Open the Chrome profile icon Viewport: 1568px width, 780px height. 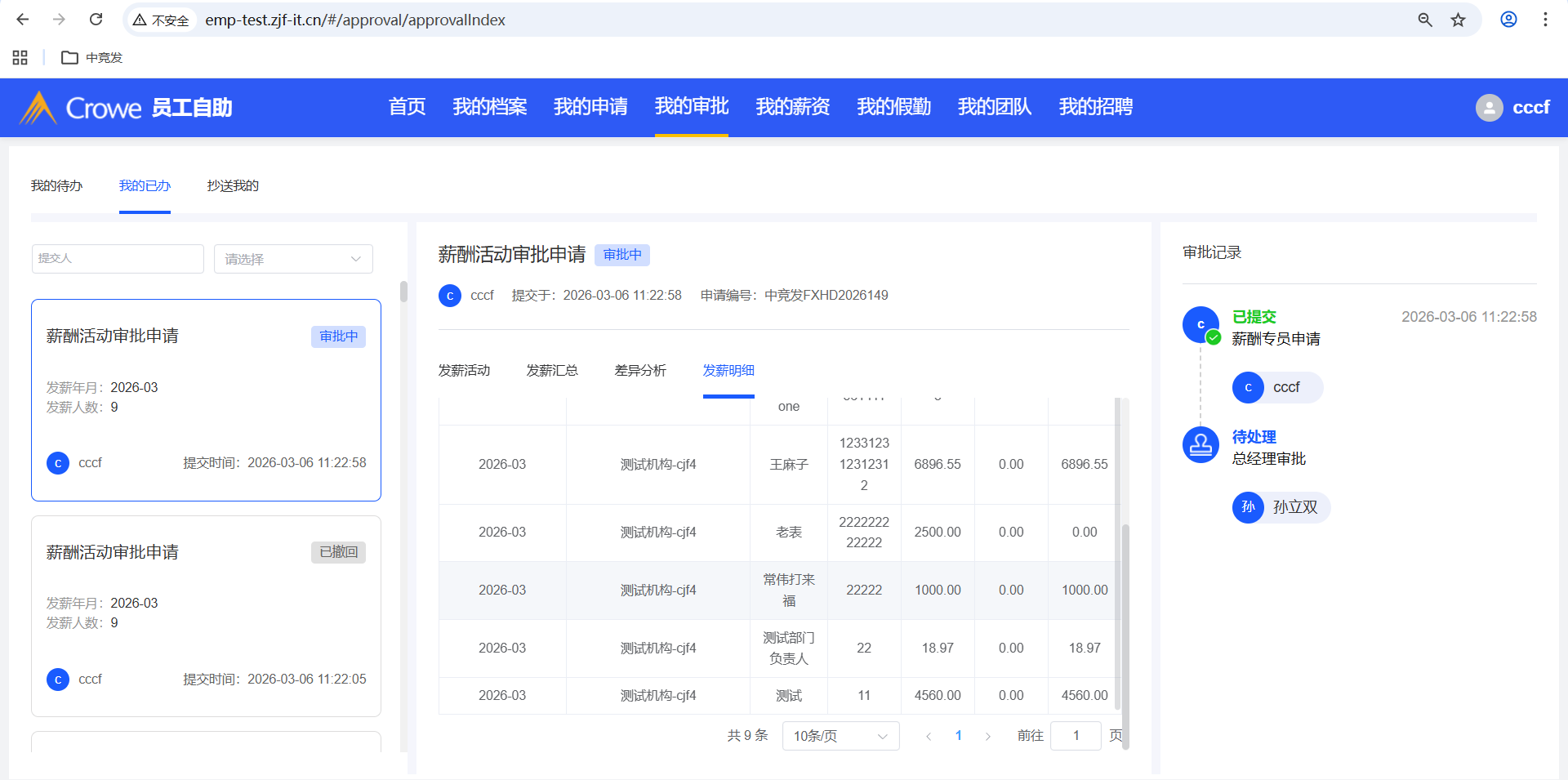[1508, 20]
